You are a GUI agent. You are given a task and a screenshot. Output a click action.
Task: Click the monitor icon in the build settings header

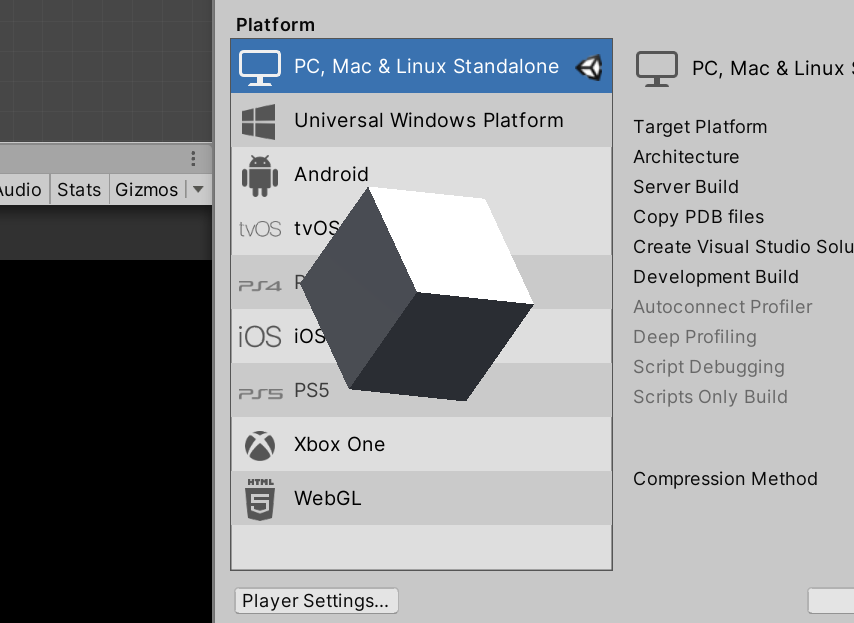657,69
